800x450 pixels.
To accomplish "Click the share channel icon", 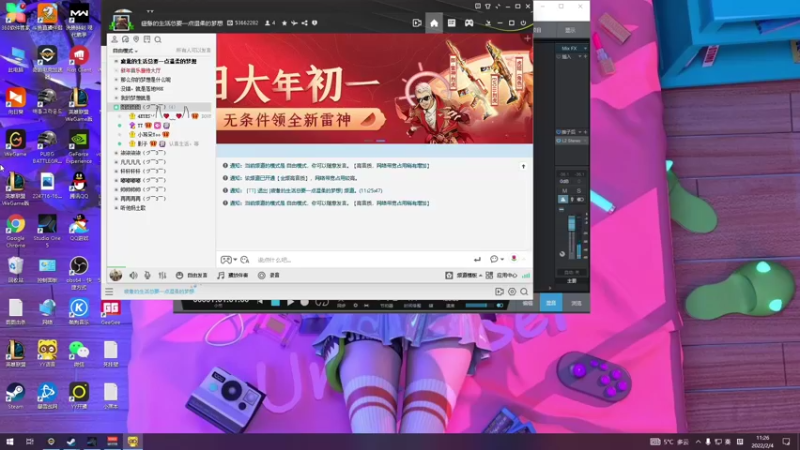I will tap(305, 23).
